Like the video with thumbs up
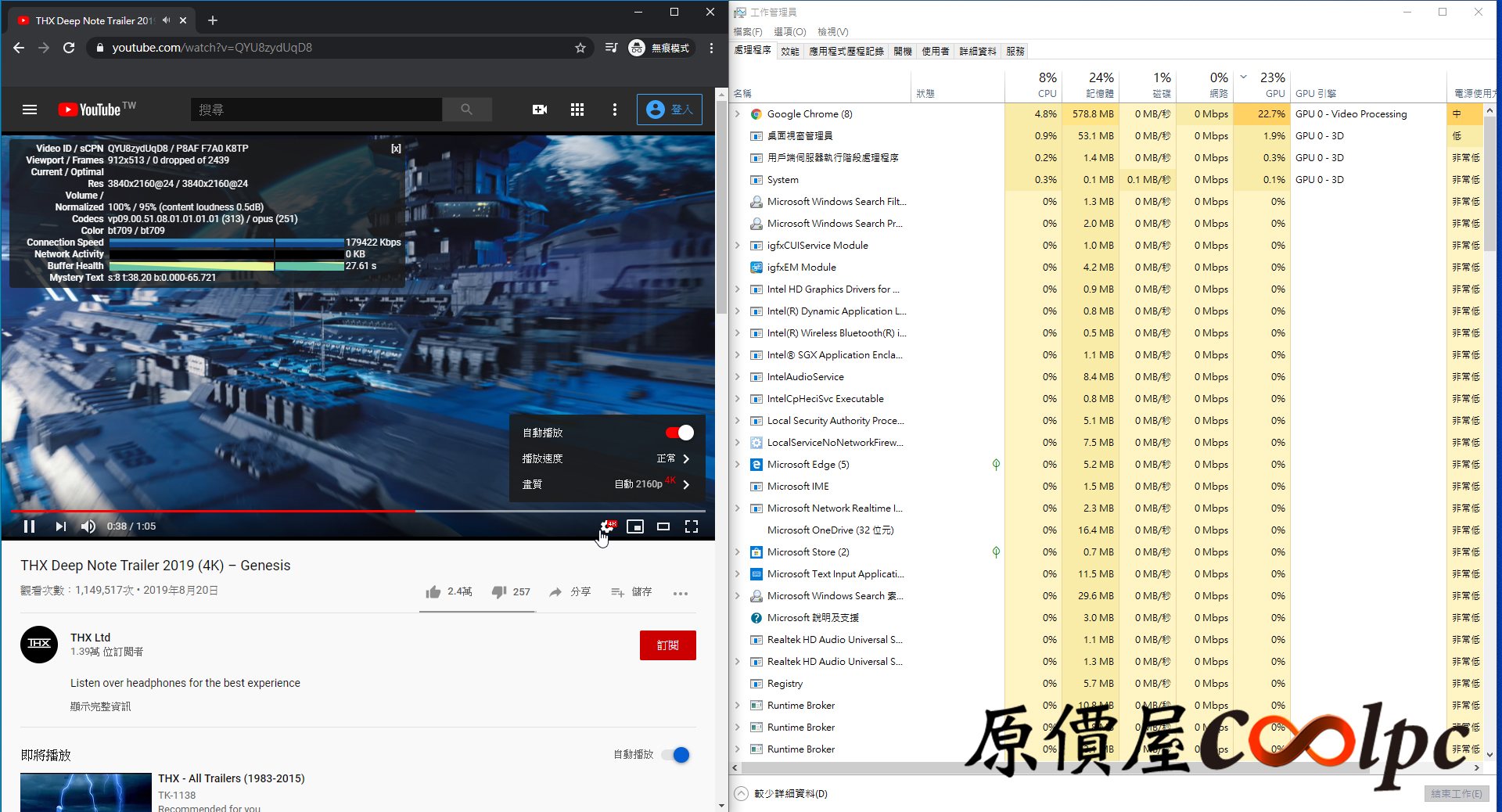1502x812 pixels. 448,592
